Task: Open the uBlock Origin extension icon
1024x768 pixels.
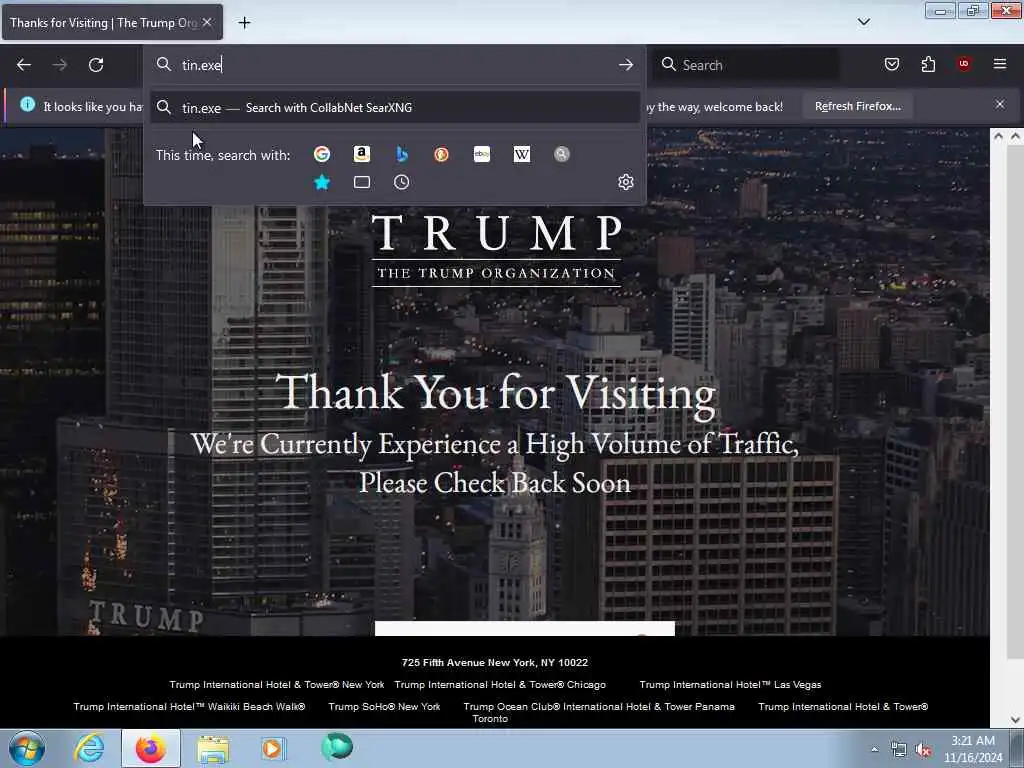Action: click(x=964, y=64)
